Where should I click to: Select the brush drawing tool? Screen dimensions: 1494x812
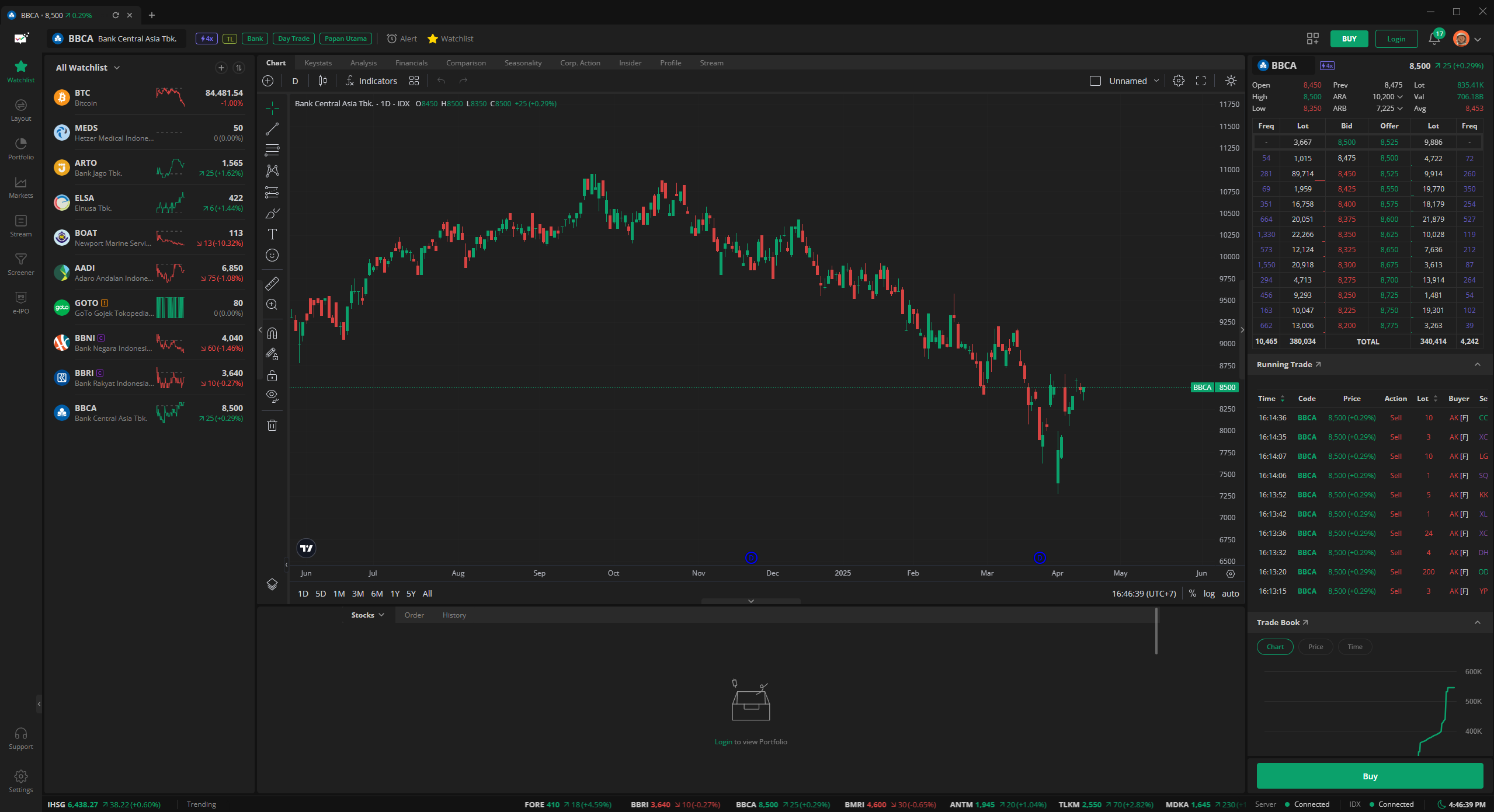(x=272, y=213)
